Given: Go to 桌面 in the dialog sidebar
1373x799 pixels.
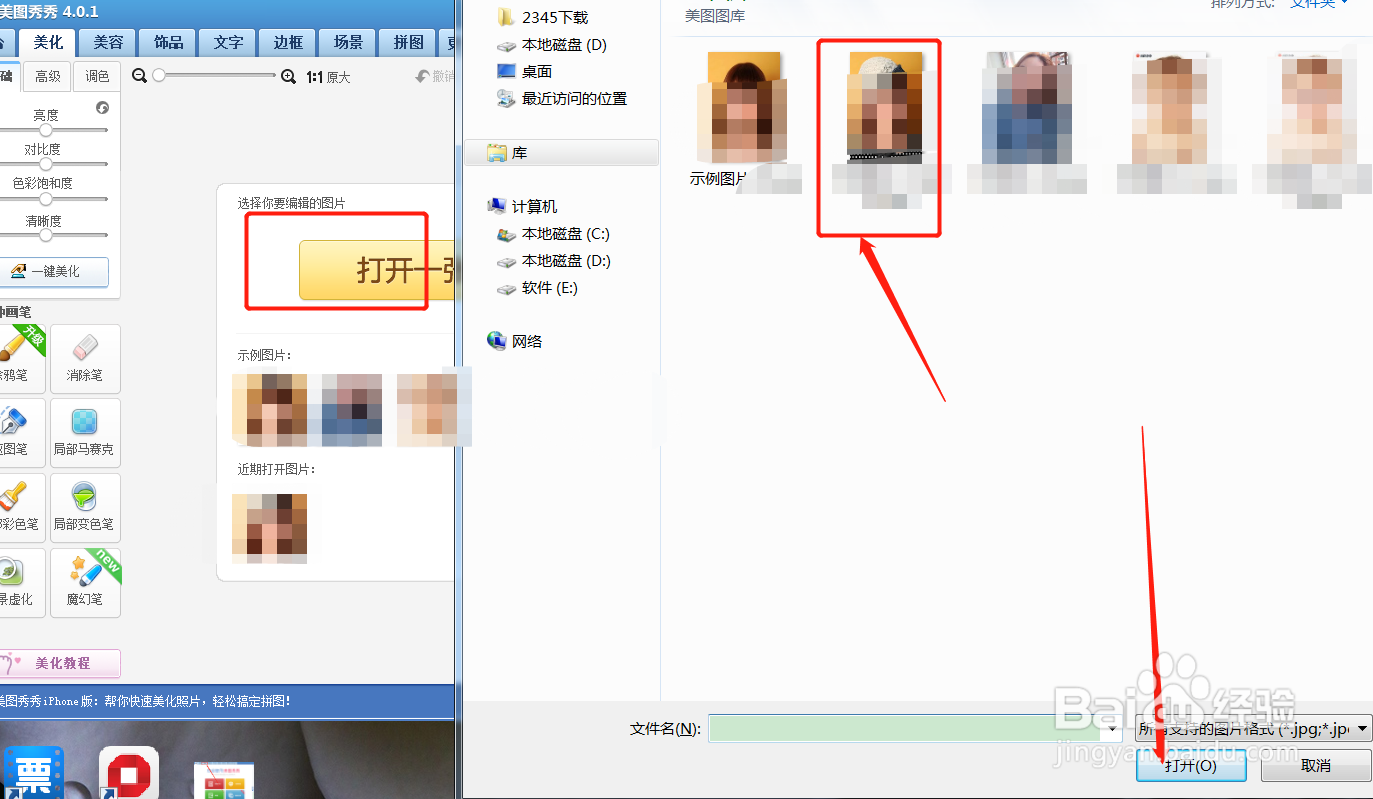Looking at the screenshot, I should [x=524, y=72].
